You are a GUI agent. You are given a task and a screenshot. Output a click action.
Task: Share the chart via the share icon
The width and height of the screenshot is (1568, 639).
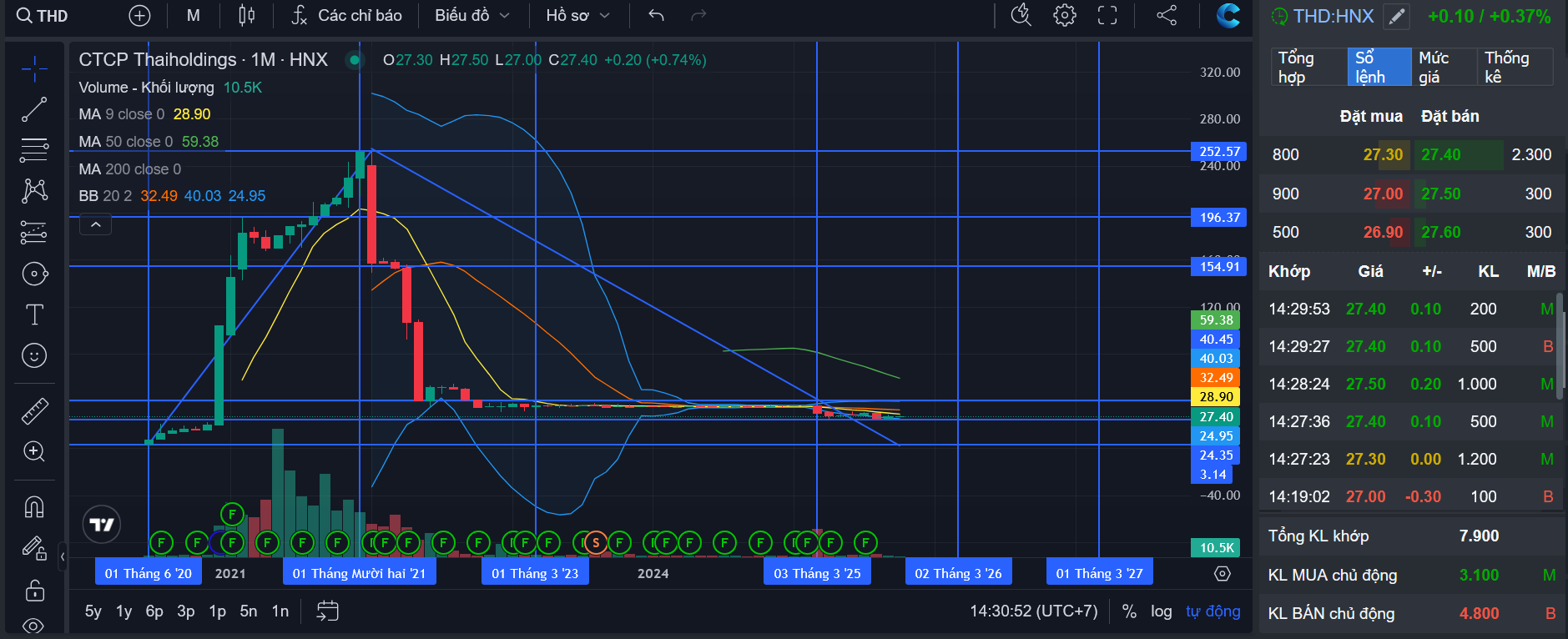click(1167, 16)
